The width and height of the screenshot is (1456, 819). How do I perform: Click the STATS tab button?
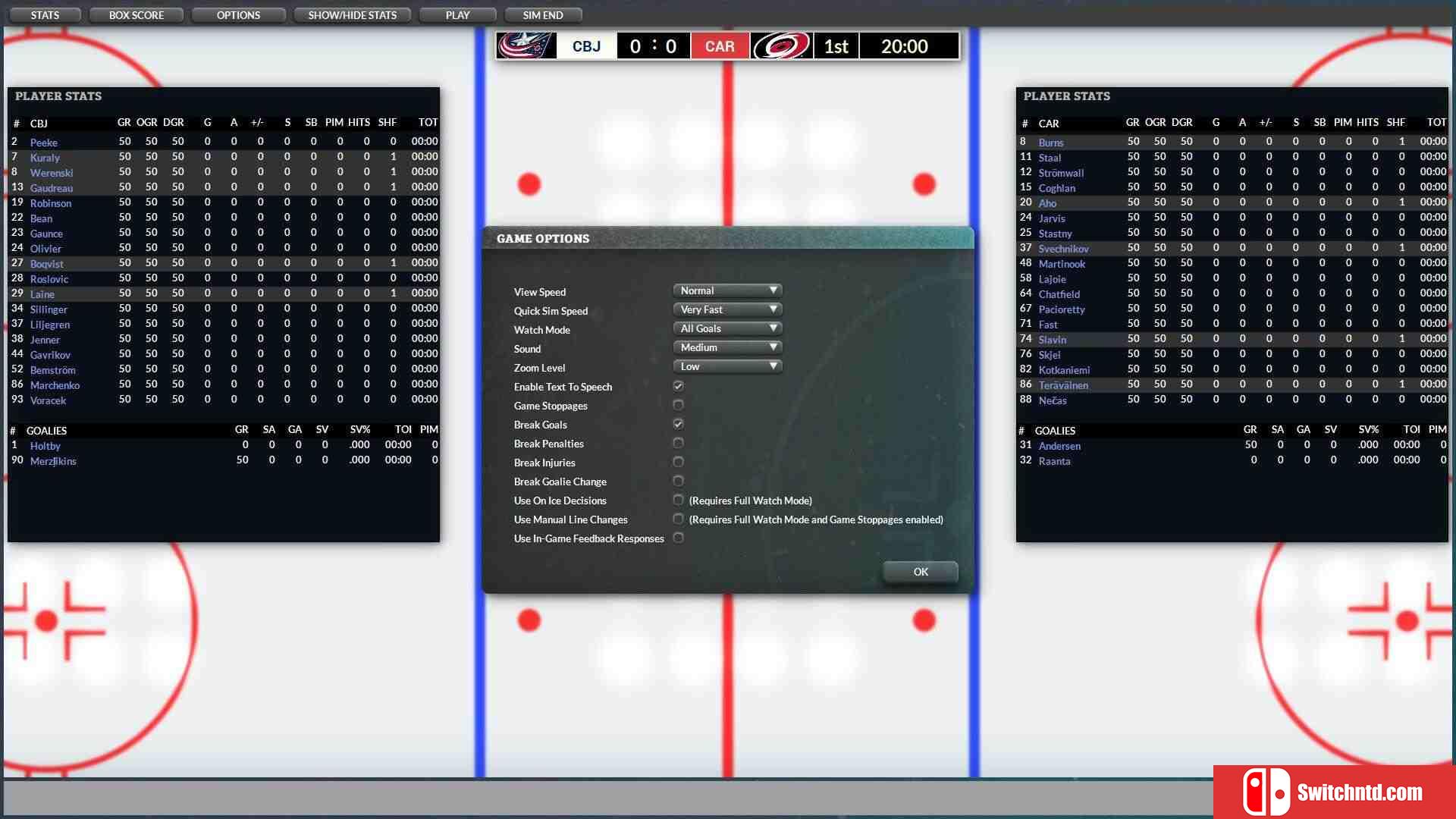coord(44,15)
